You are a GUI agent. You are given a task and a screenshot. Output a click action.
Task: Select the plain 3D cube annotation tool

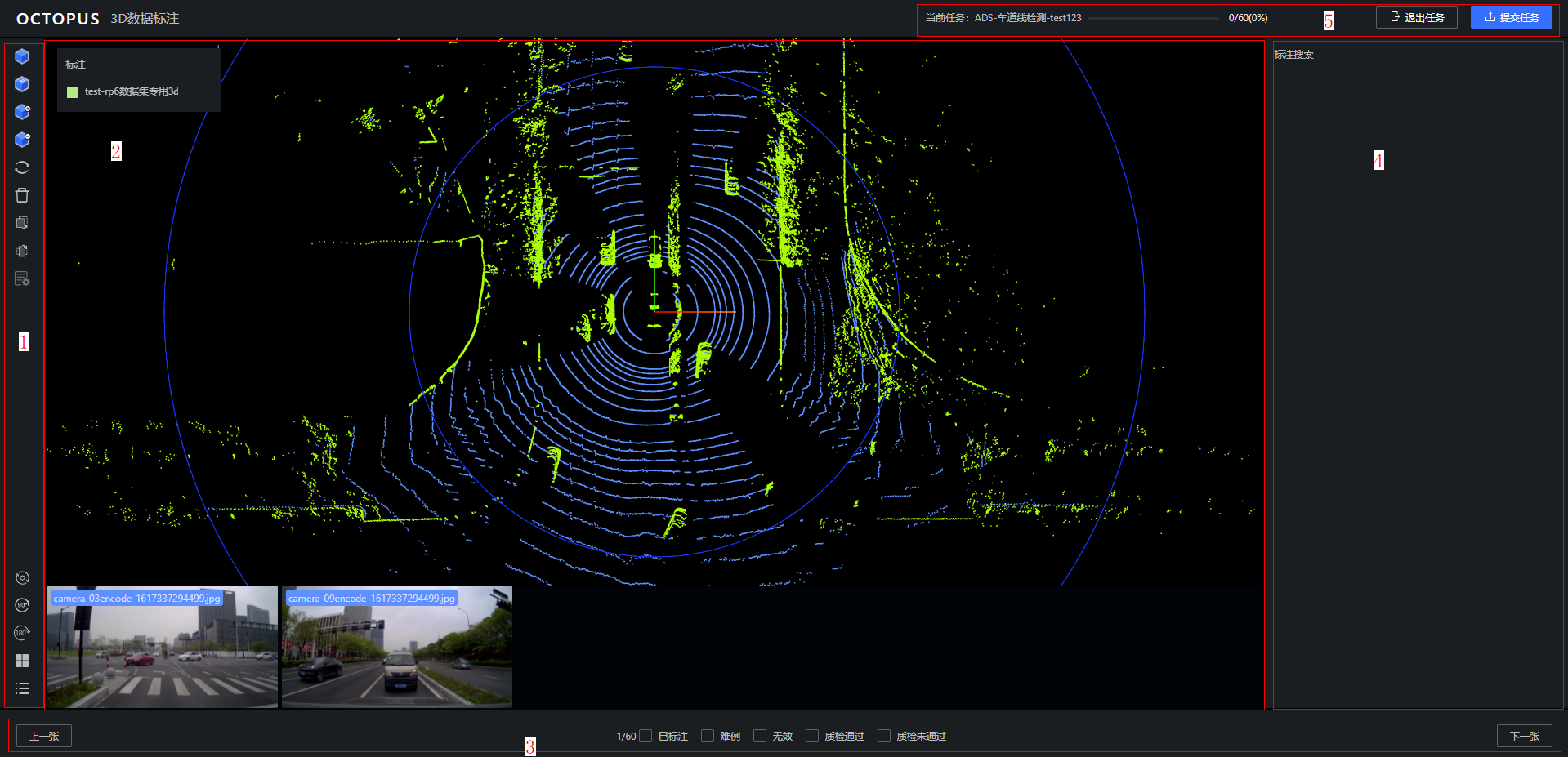click(x=22, y=56)
